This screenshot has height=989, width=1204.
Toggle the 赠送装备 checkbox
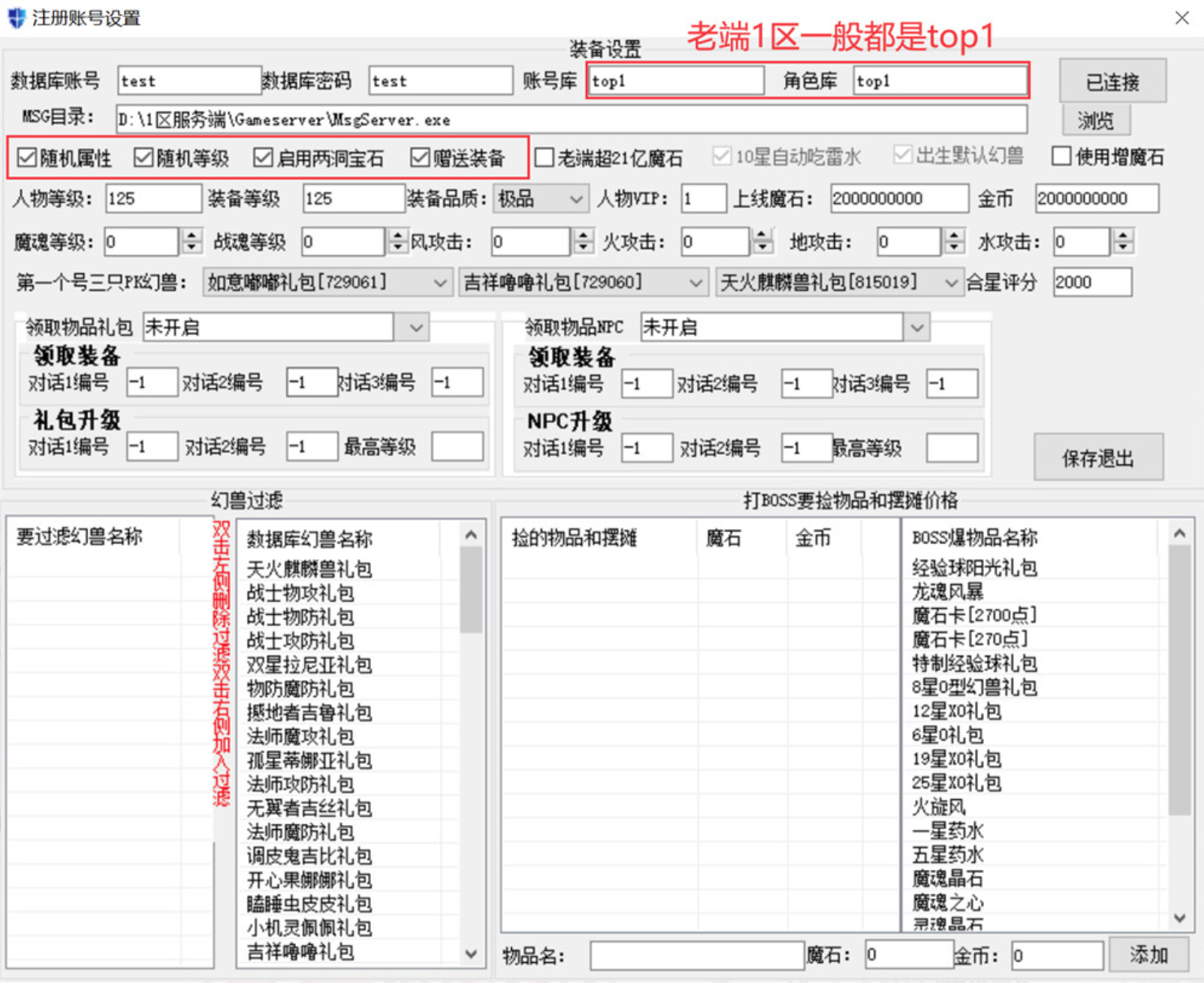pyautogui.click(x=421, y=157)
